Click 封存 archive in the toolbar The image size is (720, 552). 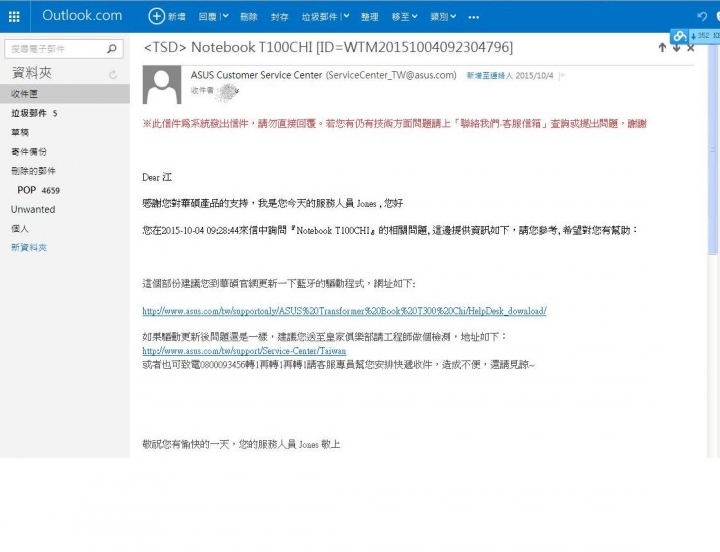click(x=280, y=17)
